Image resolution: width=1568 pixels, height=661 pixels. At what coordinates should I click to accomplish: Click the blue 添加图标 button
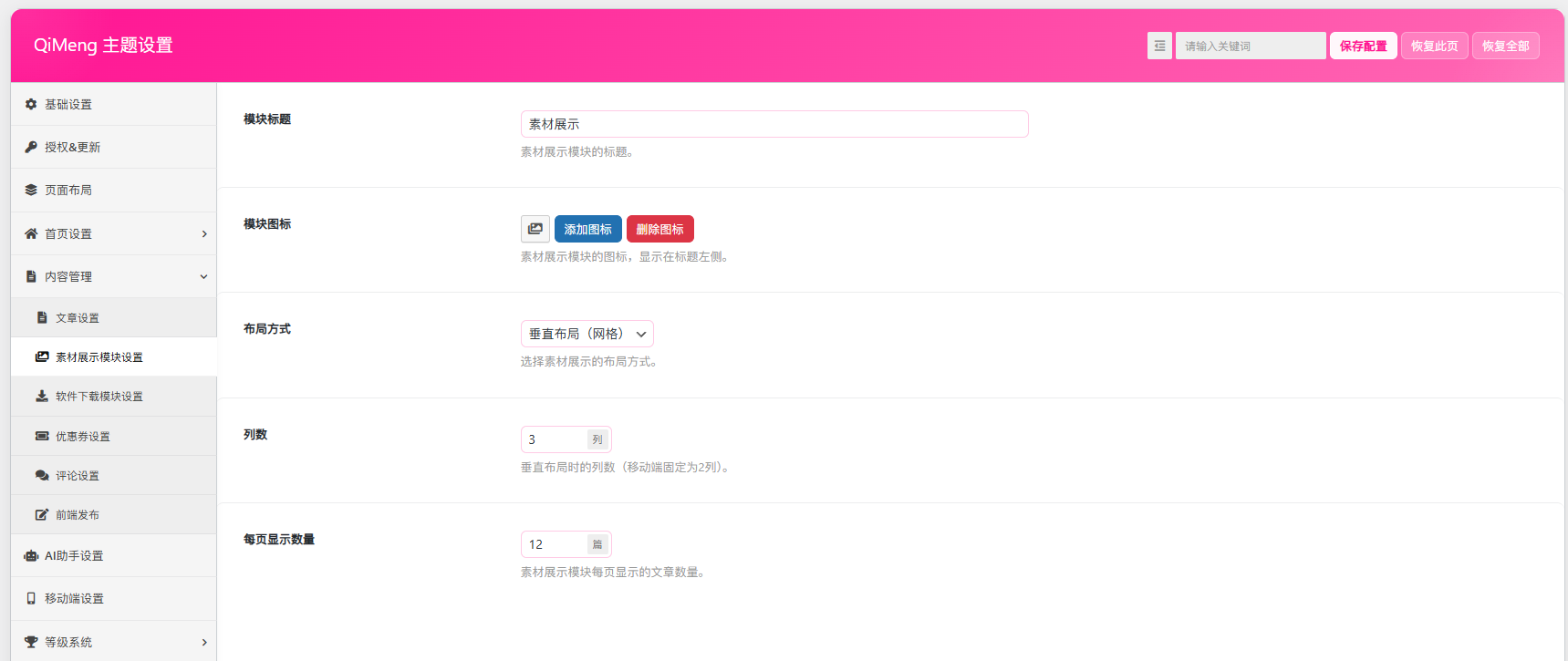[587, 229]
